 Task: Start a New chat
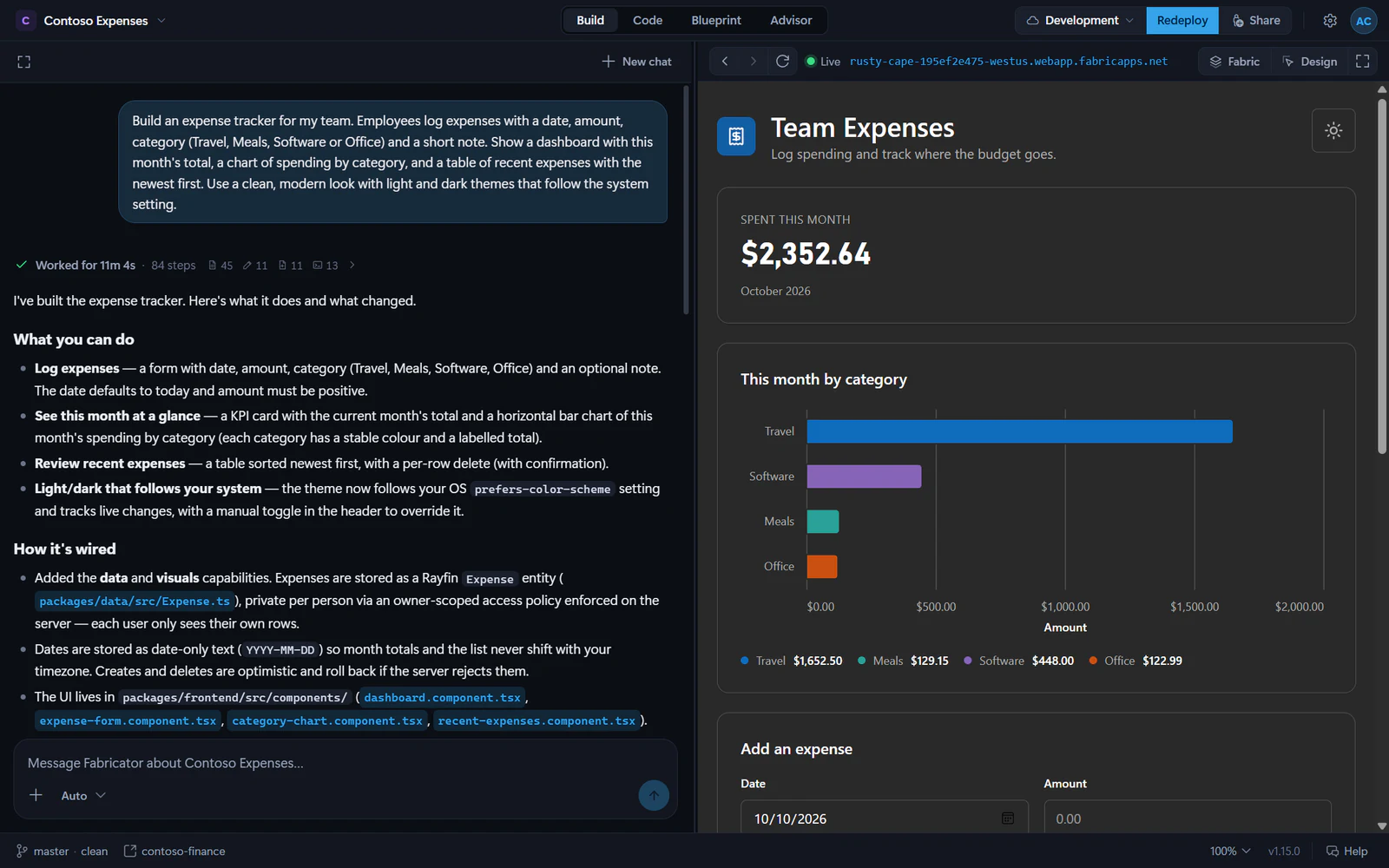(x=637, y=62)
